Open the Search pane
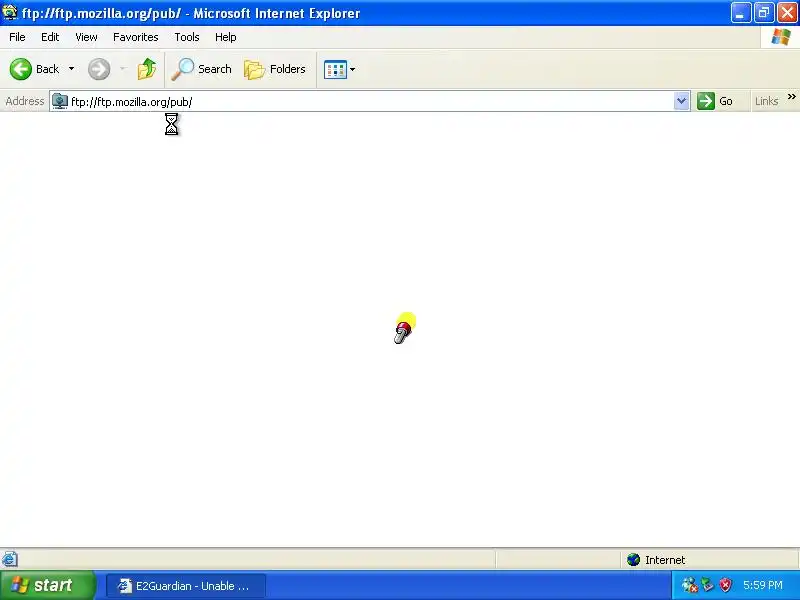 point(202,69)
